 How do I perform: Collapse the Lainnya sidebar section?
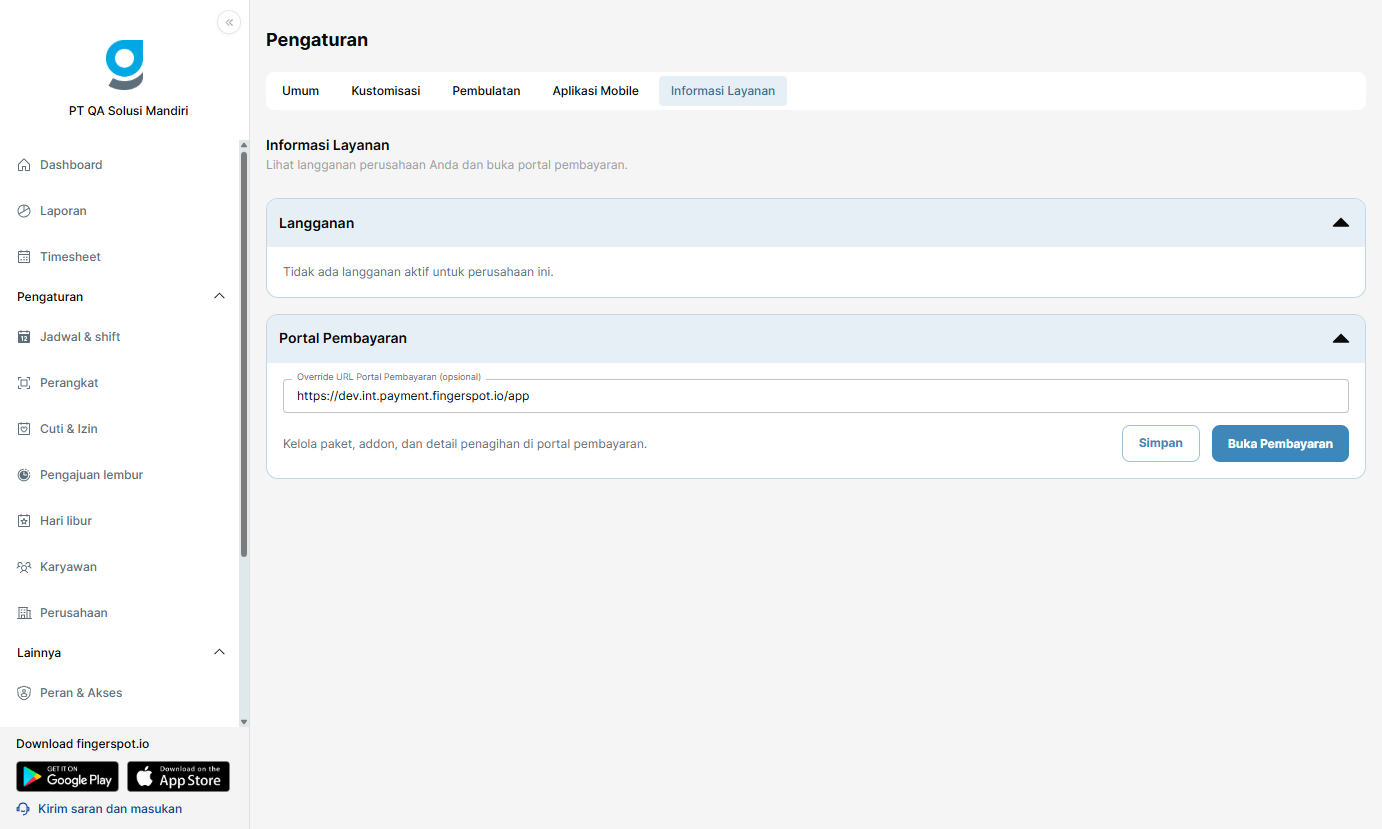[220, 653]
